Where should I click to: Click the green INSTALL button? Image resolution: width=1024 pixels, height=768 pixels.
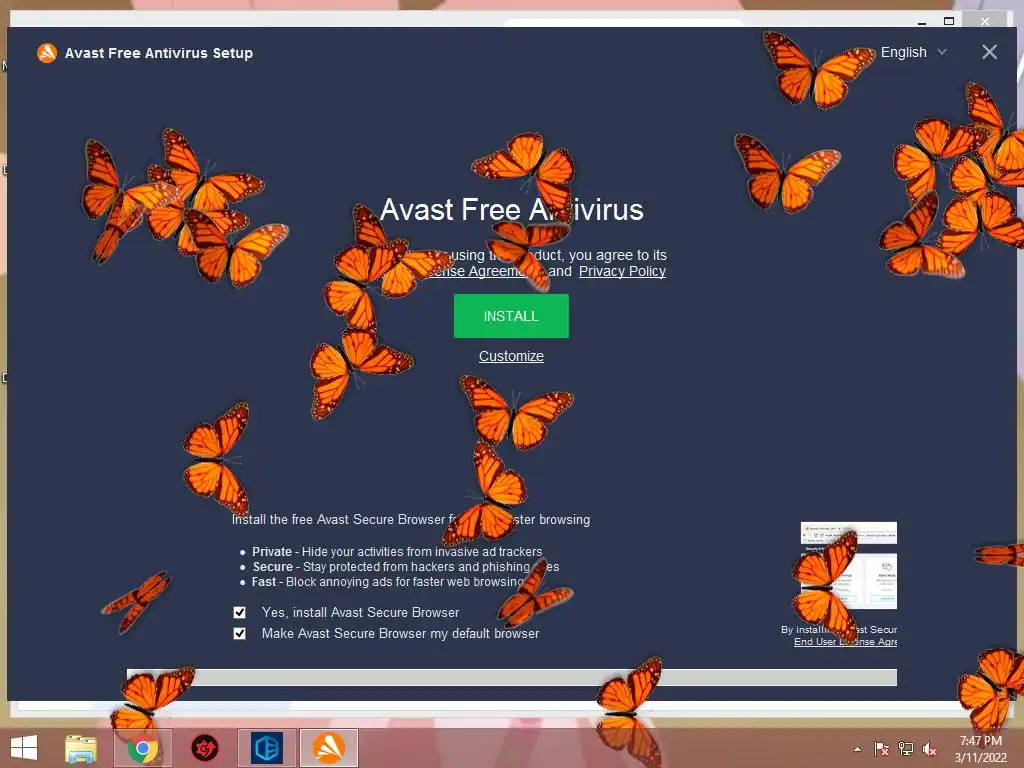coord(511,316)
